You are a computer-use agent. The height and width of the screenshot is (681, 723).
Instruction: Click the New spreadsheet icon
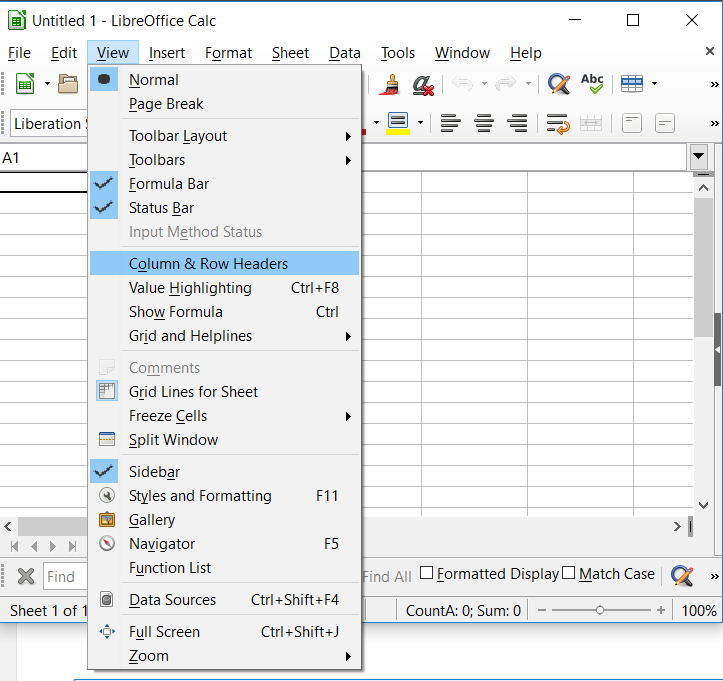click(x=25, y=84)
